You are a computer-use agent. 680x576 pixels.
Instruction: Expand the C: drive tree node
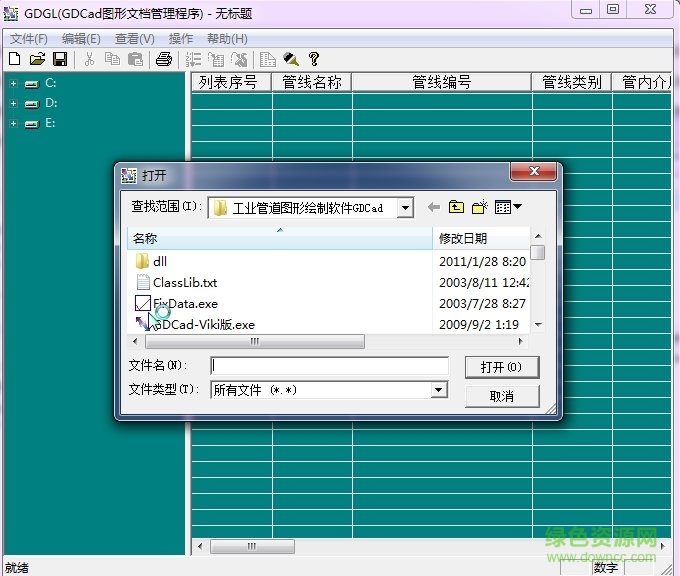[13, 83]
